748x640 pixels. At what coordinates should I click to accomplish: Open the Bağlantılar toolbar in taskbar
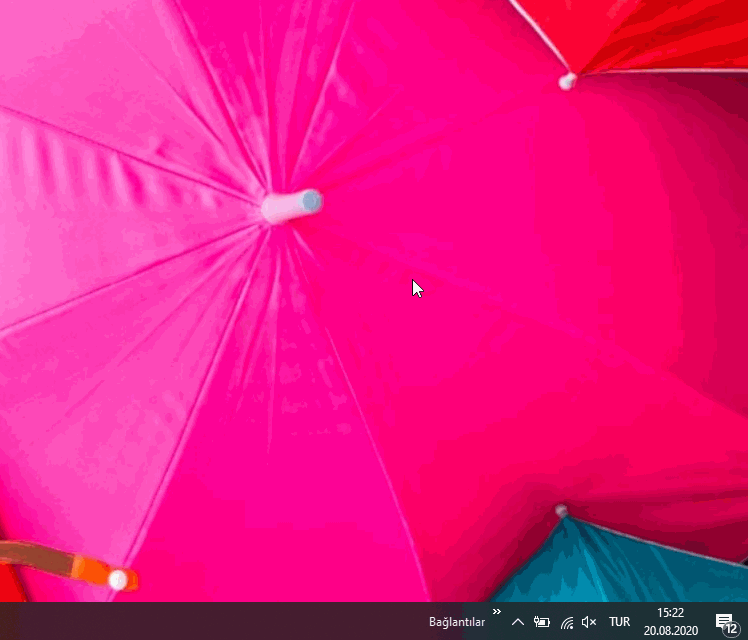[457, 622]
